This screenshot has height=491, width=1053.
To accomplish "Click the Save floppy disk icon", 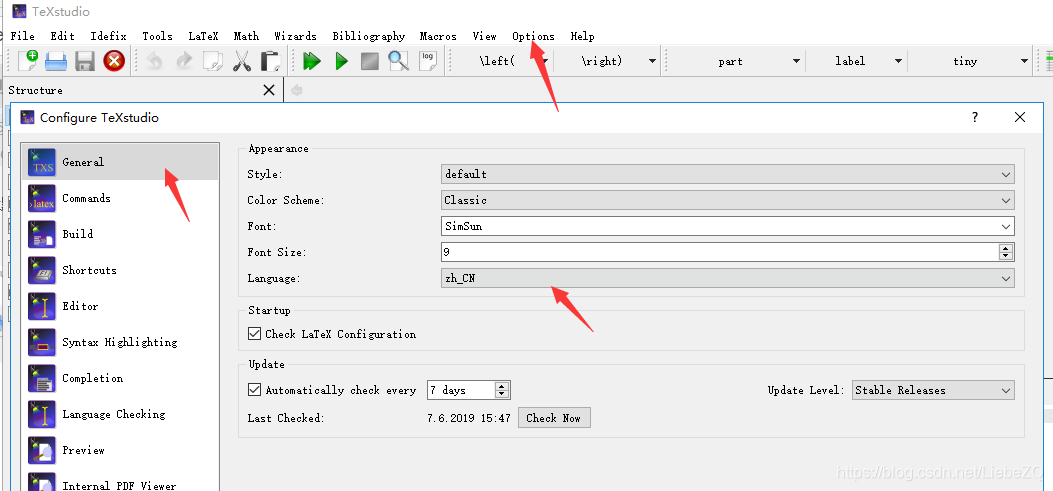I will pyautogui.click(x=85, y=61).
